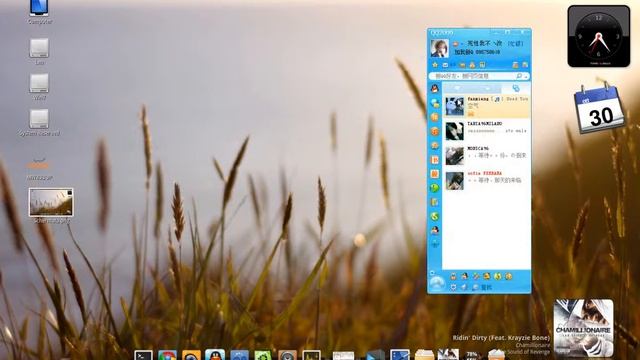Open the Win7 drive desktop icon
This screenshot has height=360, width=640.
coord(39,87)
